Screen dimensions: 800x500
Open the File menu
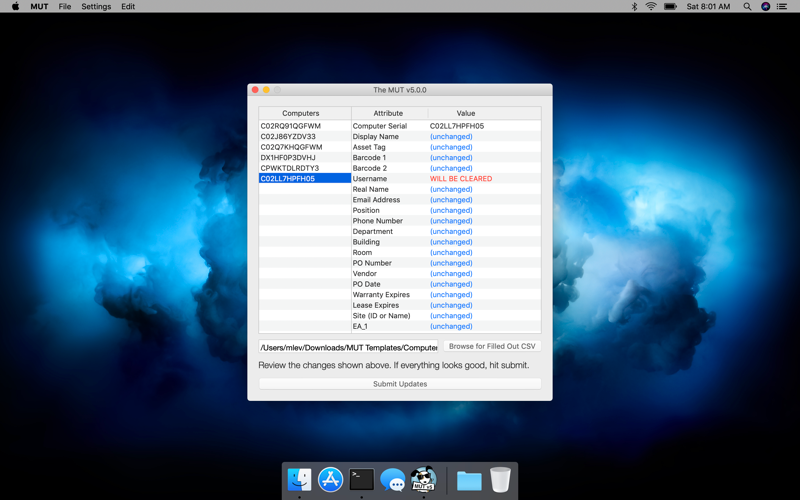pyautogui.click(x=64, y=6)
